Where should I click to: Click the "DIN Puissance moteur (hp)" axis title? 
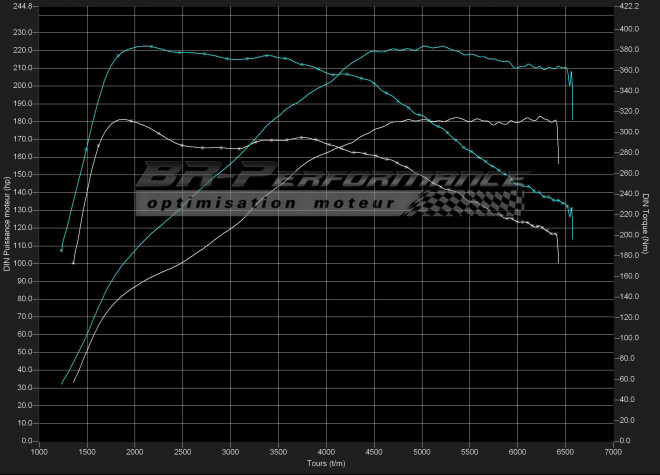click(x=7, y=223)
